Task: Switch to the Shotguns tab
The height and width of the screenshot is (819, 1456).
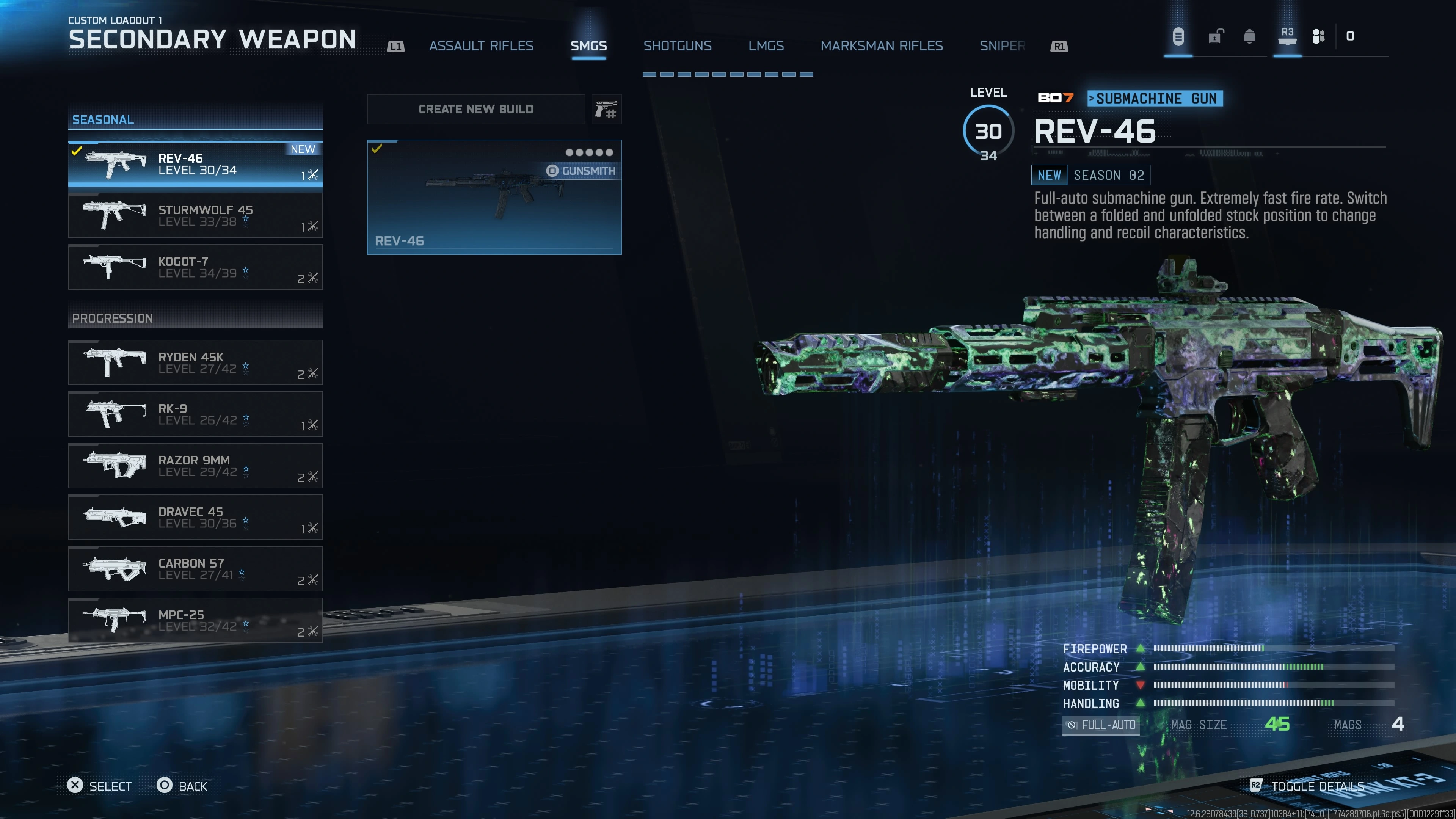Action: click(x=677, y=46)
